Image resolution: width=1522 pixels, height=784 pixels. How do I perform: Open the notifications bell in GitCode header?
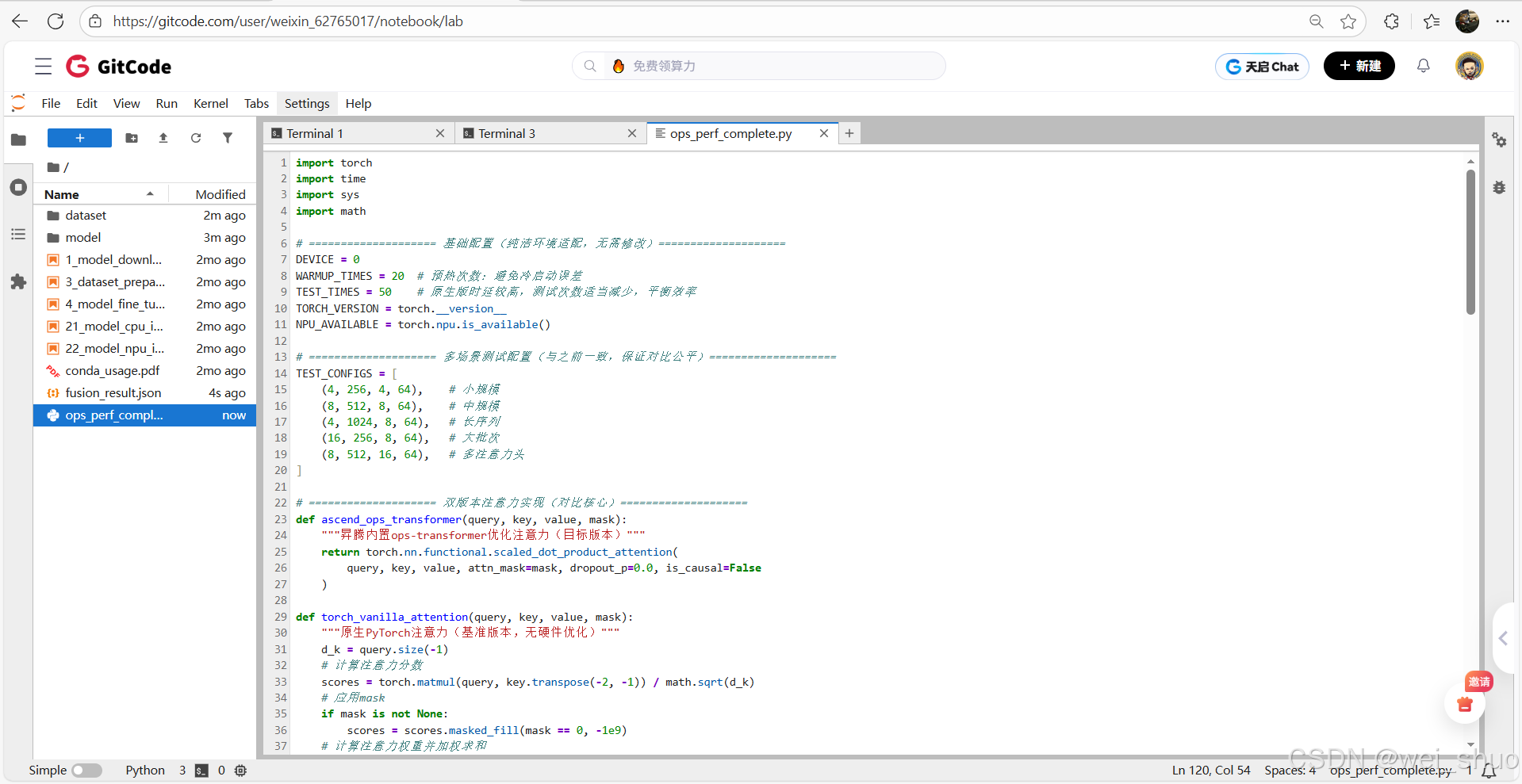pos(1424,66)
